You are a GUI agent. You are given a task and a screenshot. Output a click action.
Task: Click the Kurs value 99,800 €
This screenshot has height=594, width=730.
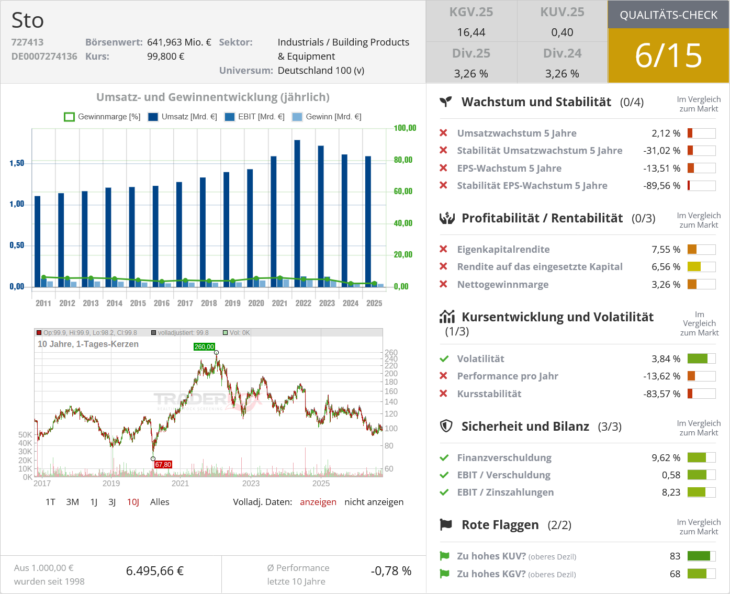166,56
